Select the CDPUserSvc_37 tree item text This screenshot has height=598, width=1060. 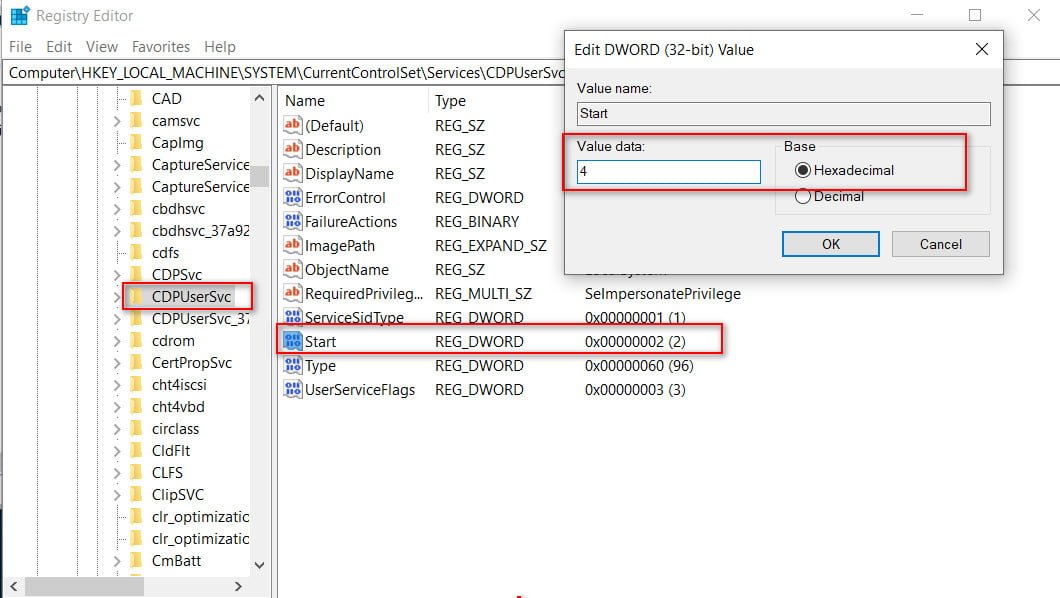click(200, 318)
